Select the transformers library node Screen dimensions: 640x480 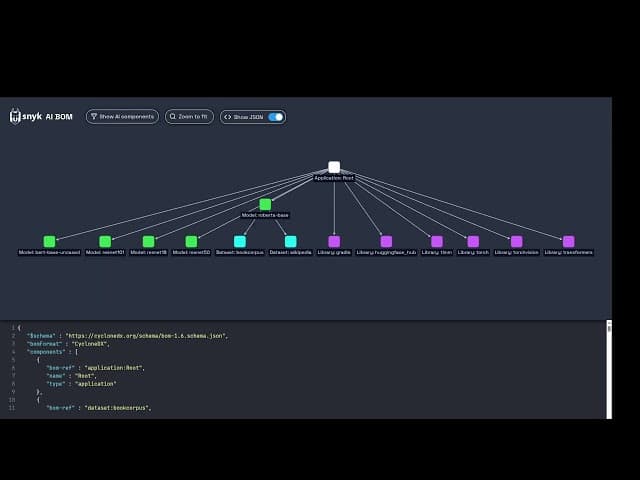click(x=569, y=241)
